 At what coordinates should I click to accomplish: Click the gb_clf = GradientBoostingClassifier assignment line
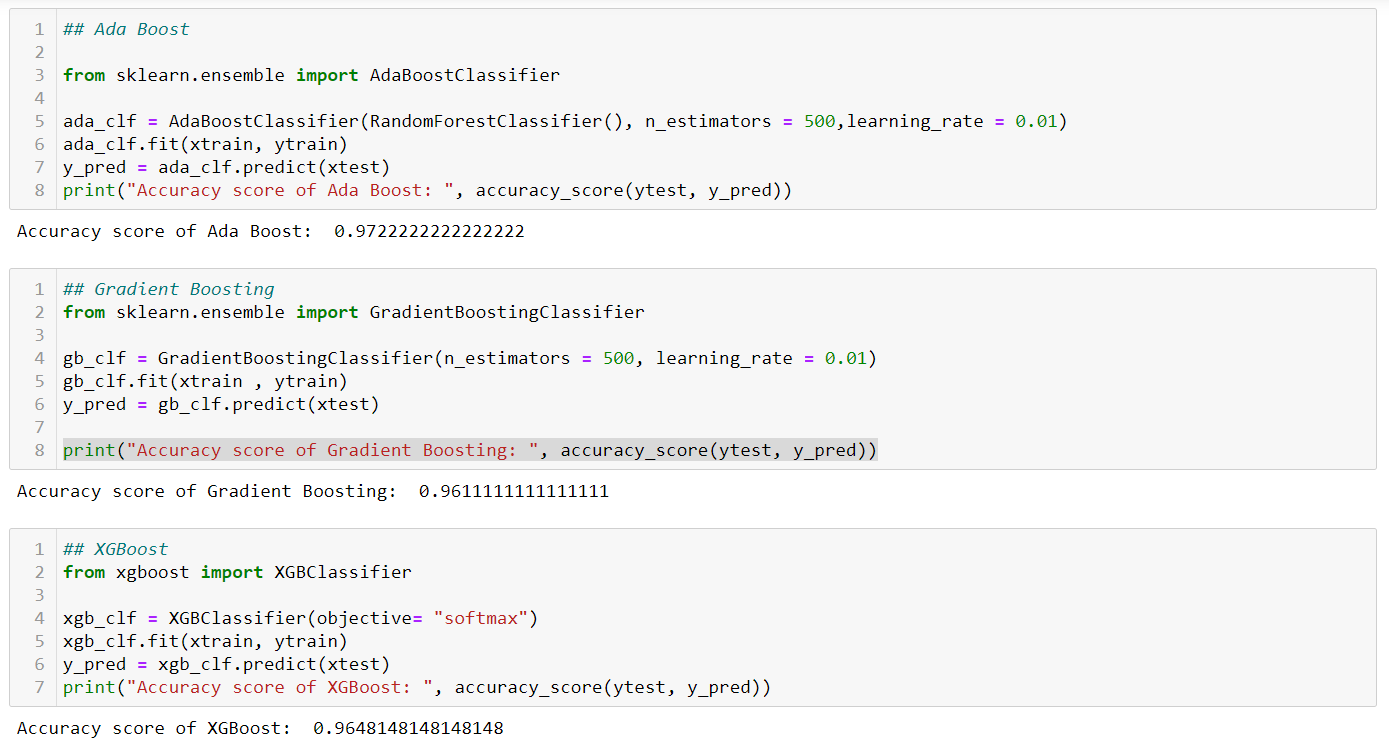[x=470, y=358]
